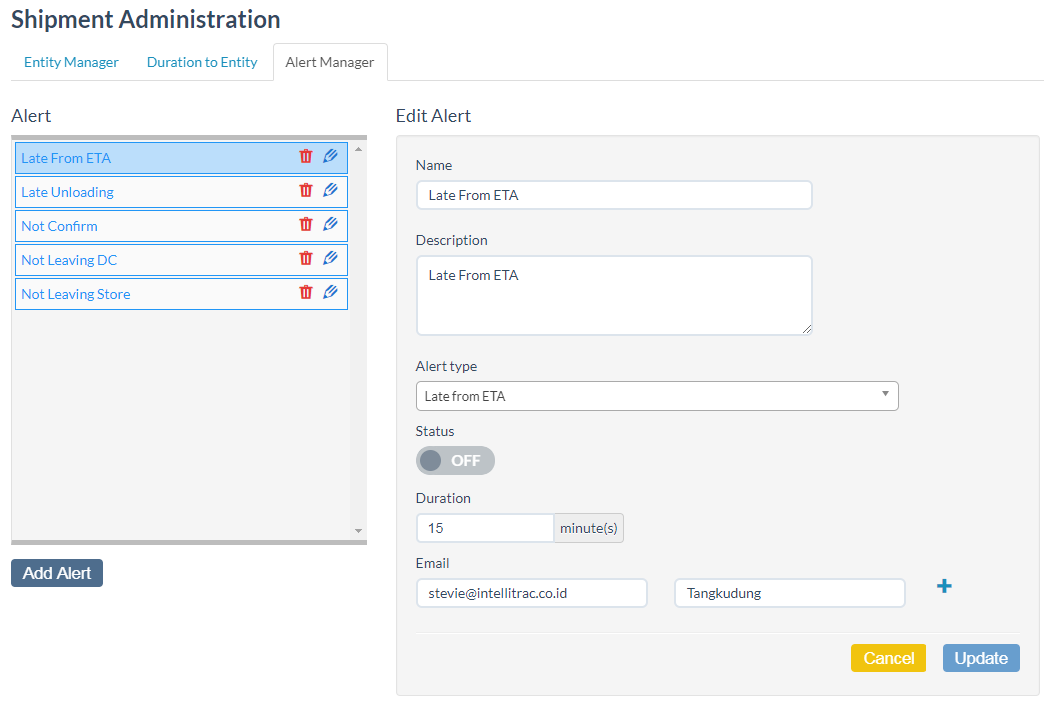This screenshot has width=1044, height=701.
Task: Remove the Not Confirm alert
Action: pyautogui.click(x=306, y=225)
